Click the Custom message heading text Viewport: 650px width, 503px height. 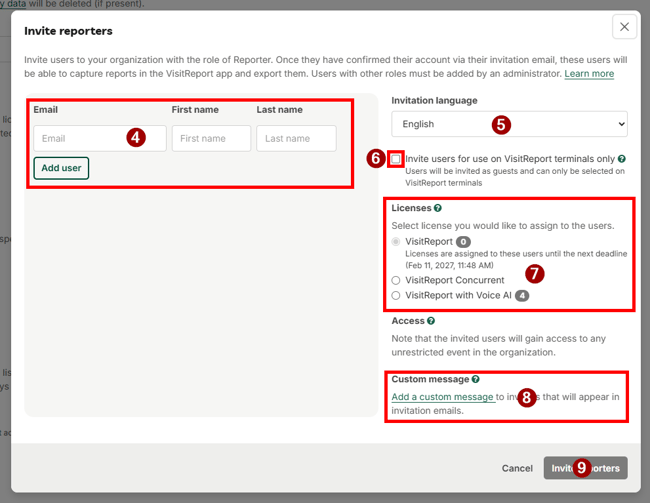coord(430,379)
